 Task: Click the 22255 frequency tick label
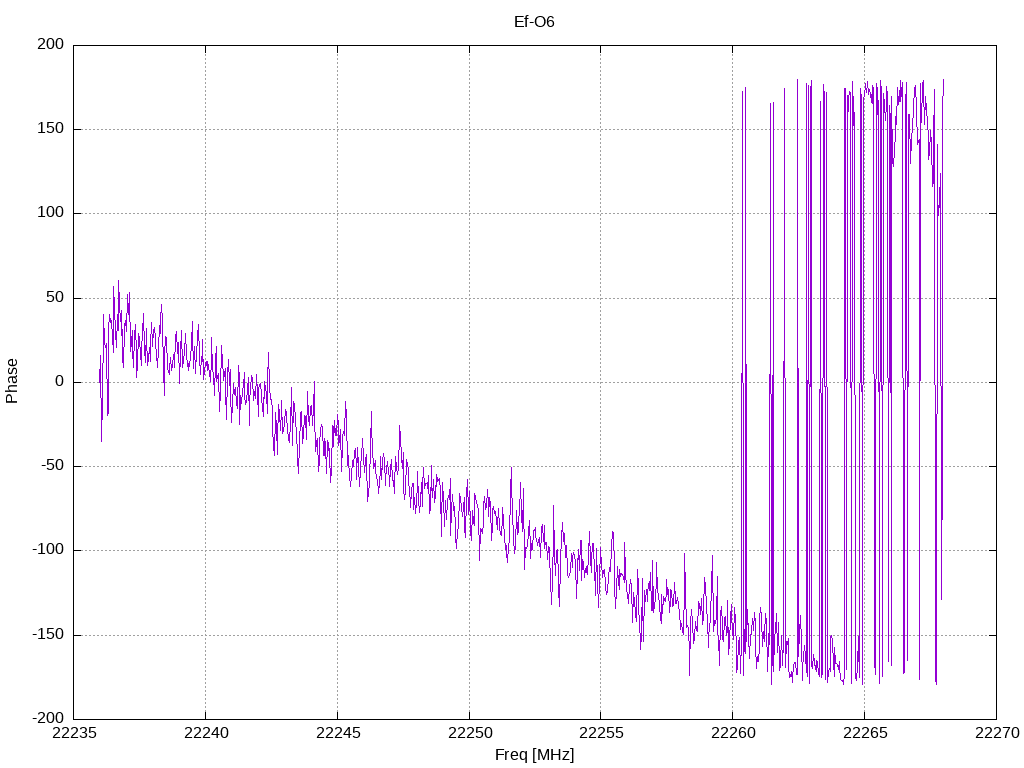click(x=601, y=733)
